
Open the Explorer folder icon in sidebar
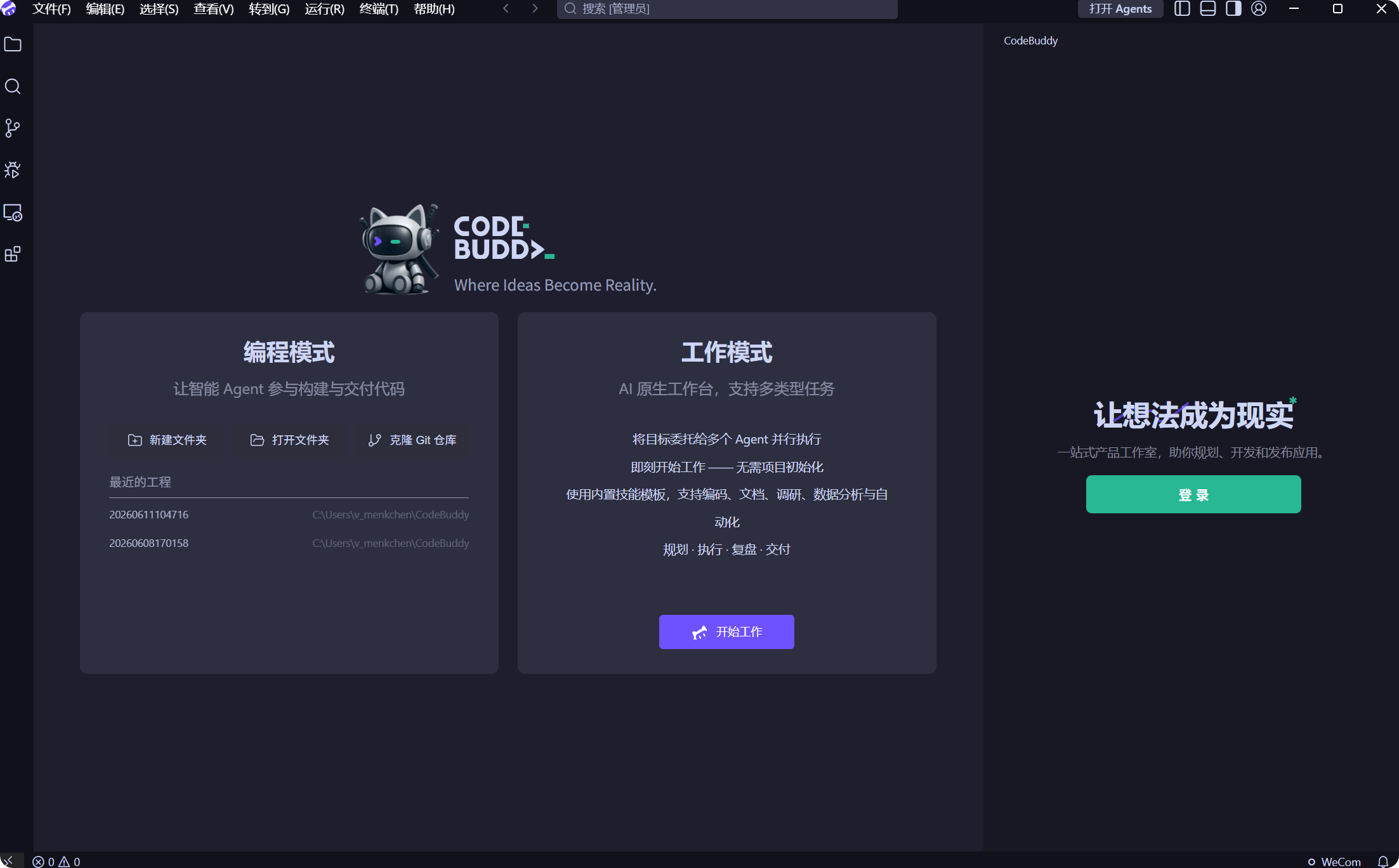13,44
